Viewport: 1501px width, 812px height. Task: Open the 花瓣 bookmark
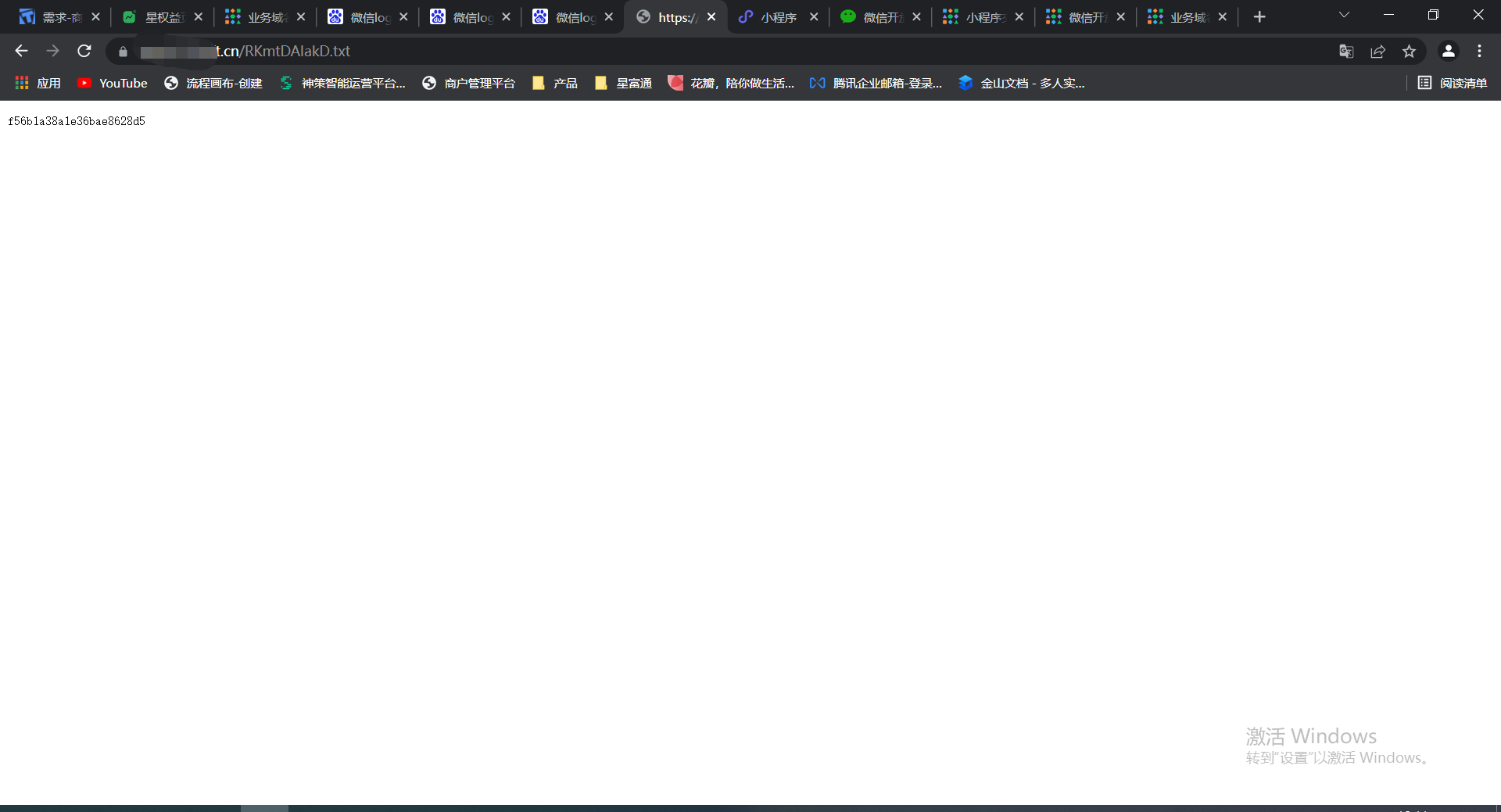click(731, 83)
